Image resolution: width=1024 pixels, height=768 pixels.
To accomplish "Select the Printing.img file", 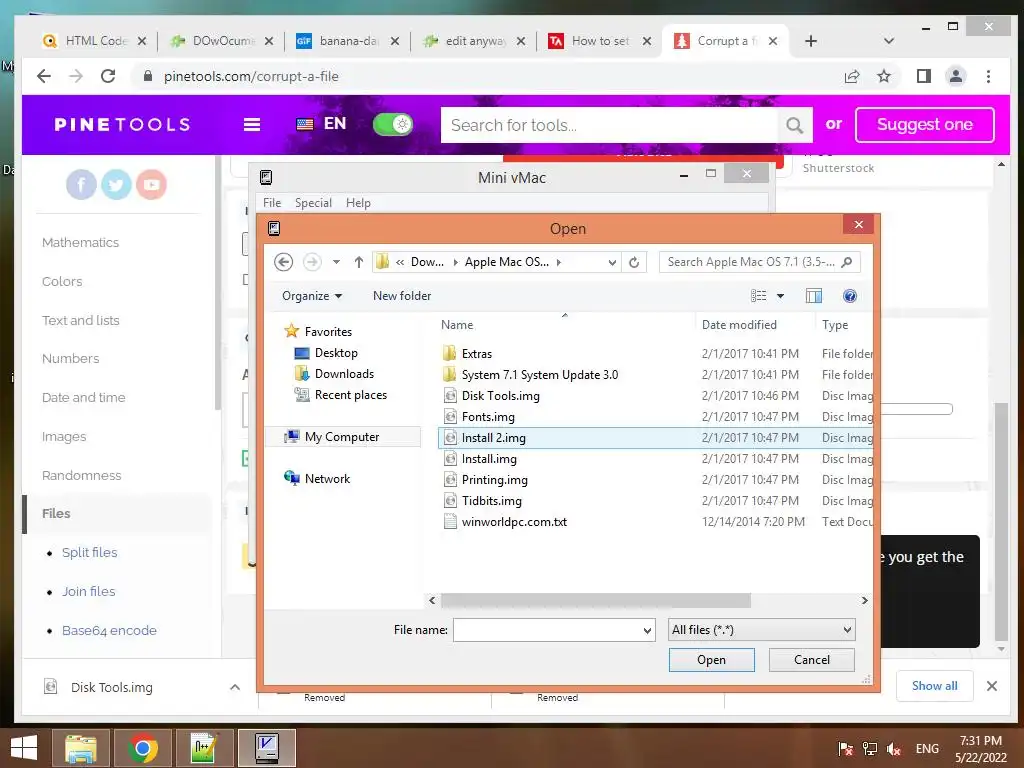I will point(494,479).
